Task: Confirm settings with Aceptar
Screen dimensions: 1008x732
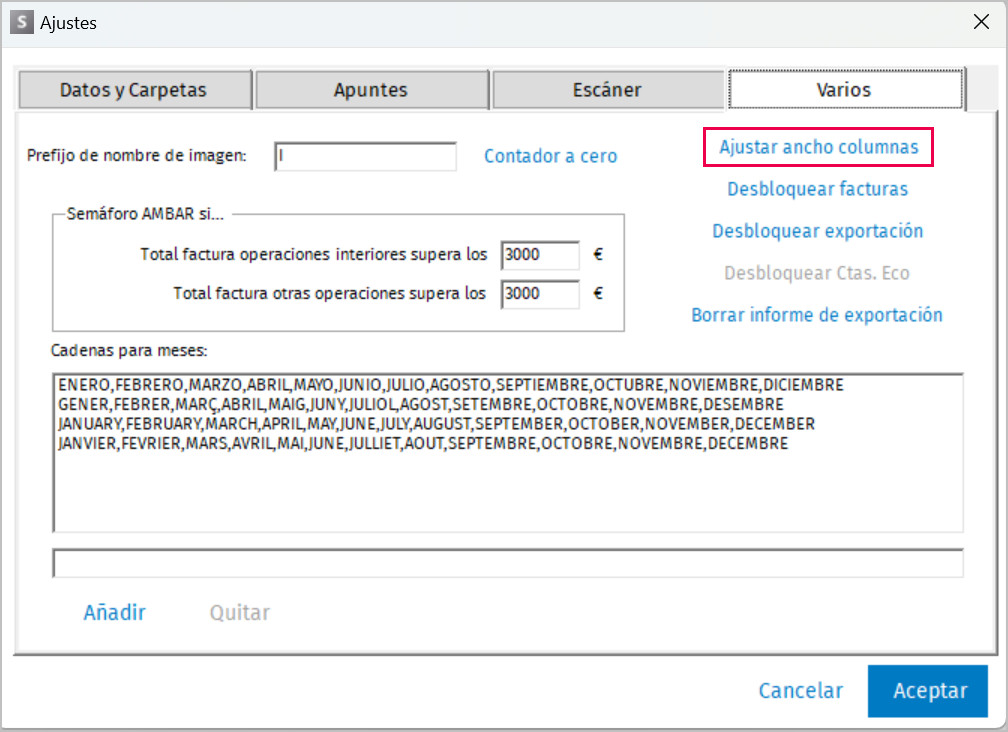Action: 928,691
